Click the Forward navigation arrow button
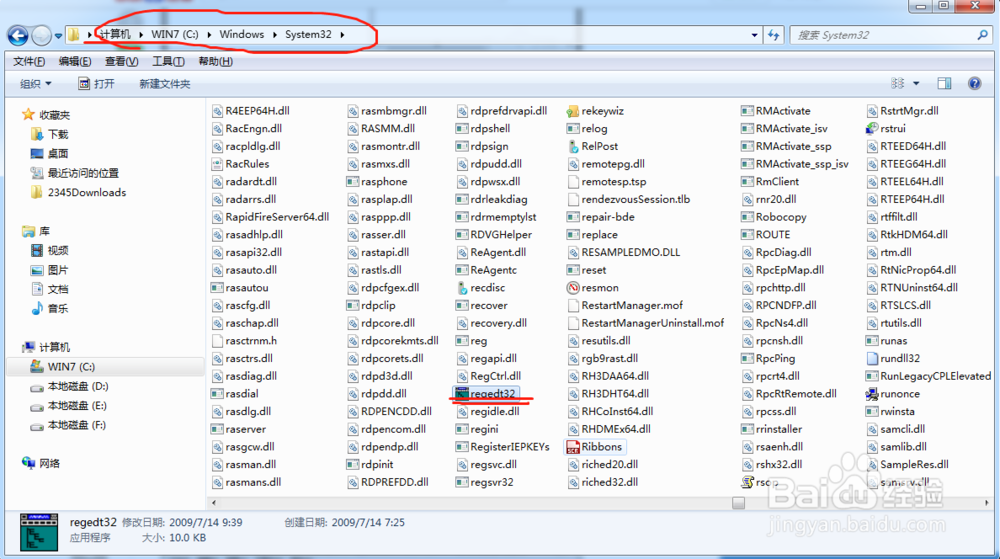 click(41, 35)
